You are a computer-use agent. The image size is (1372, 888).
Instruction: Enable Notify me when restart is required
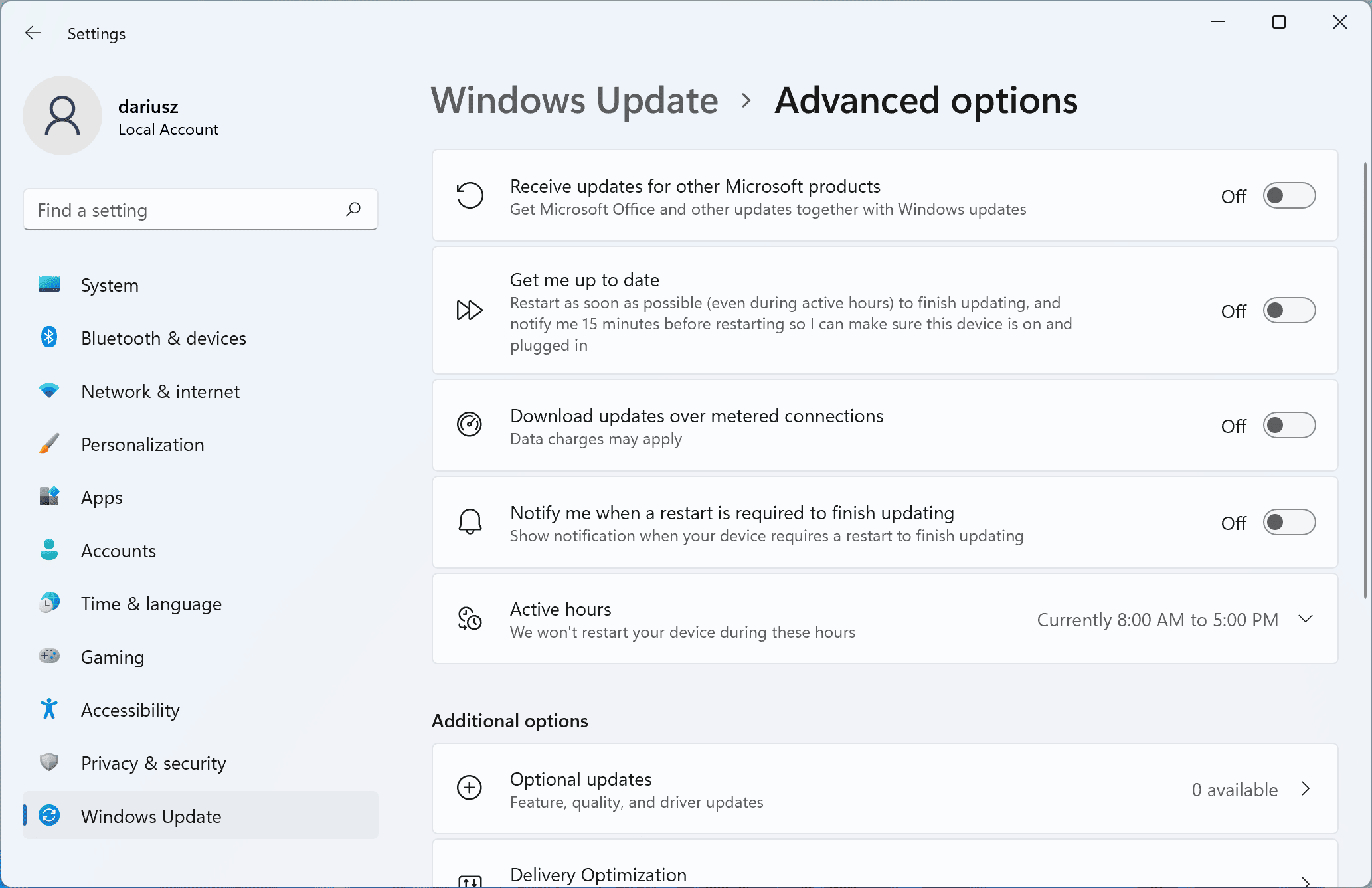1289,523
